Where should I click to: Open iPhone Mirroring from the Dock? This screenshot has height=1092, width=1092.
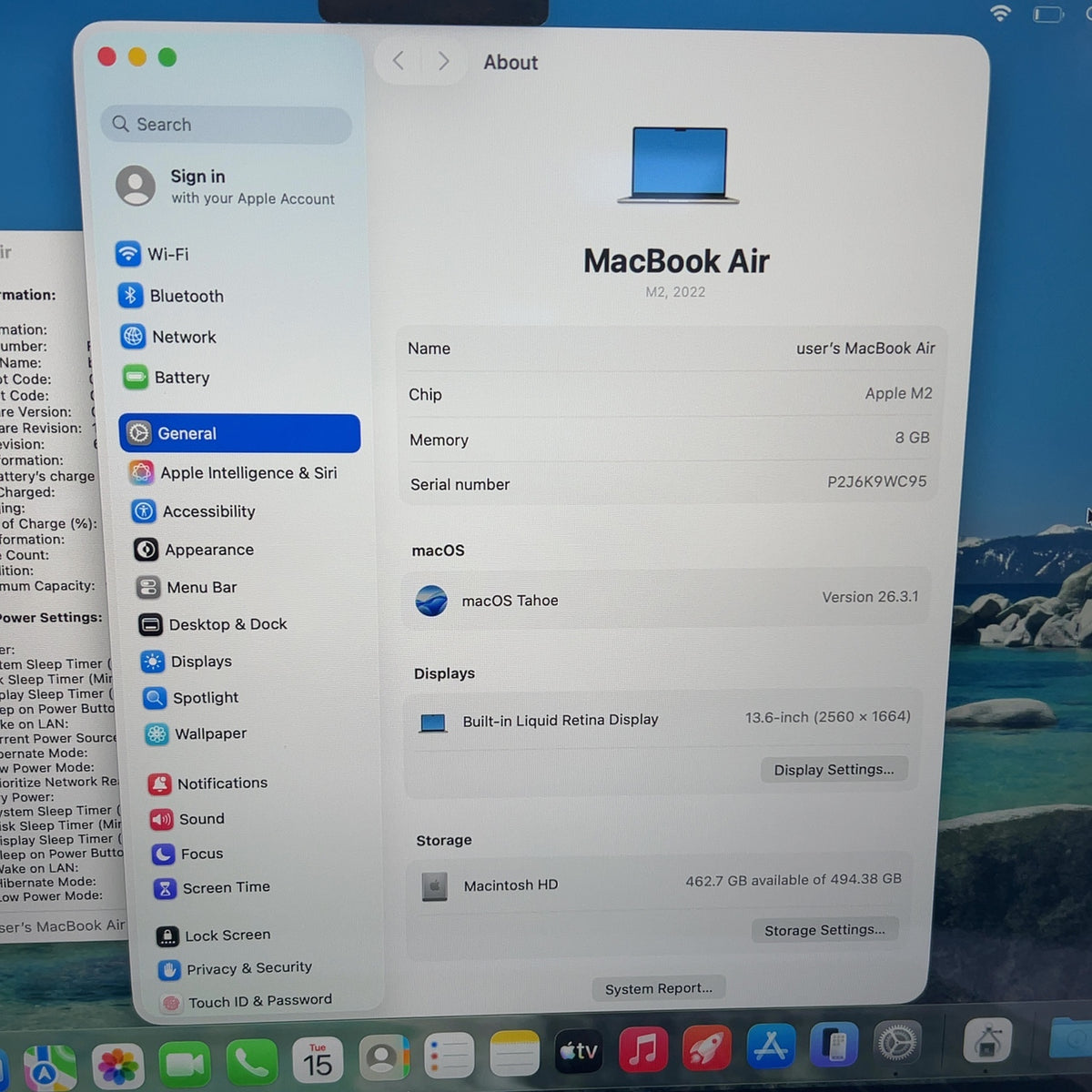coord(833,1044)
